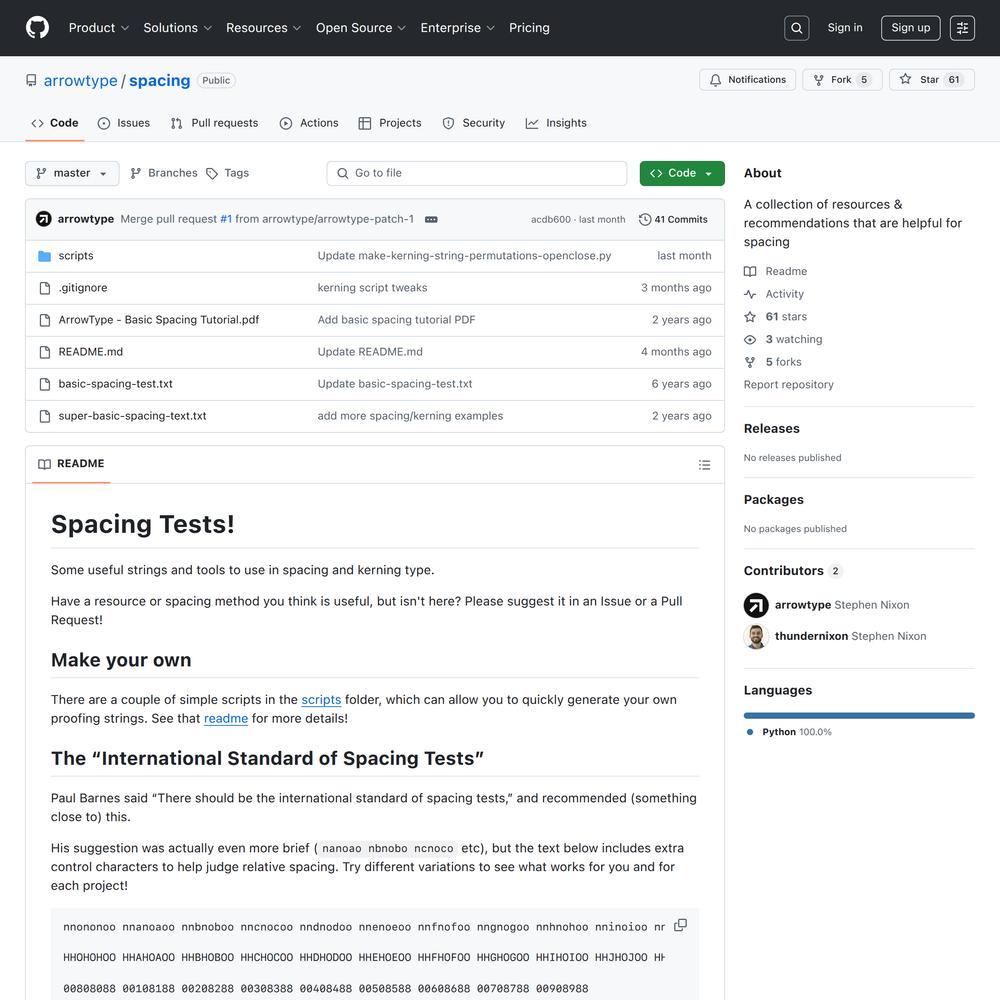Switch to the Pull requests tab

214,123
